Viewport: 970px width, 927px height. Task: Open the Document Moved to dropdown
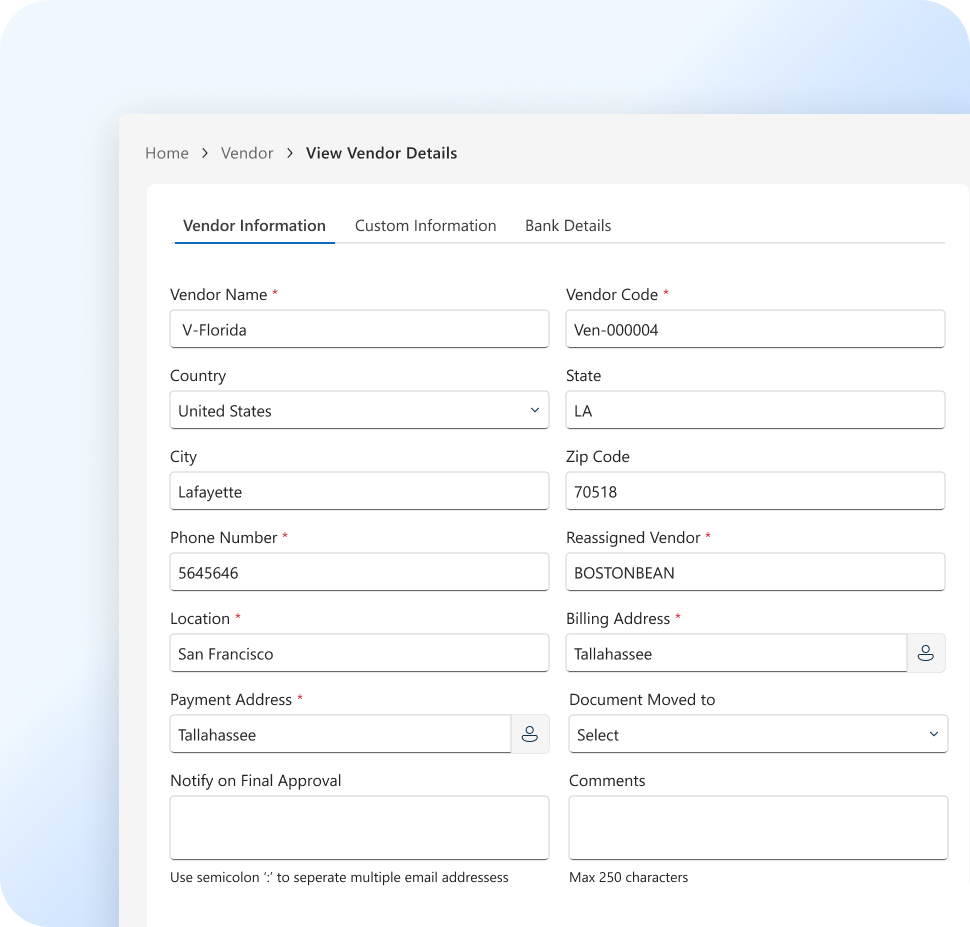click(x=757, y=734)
